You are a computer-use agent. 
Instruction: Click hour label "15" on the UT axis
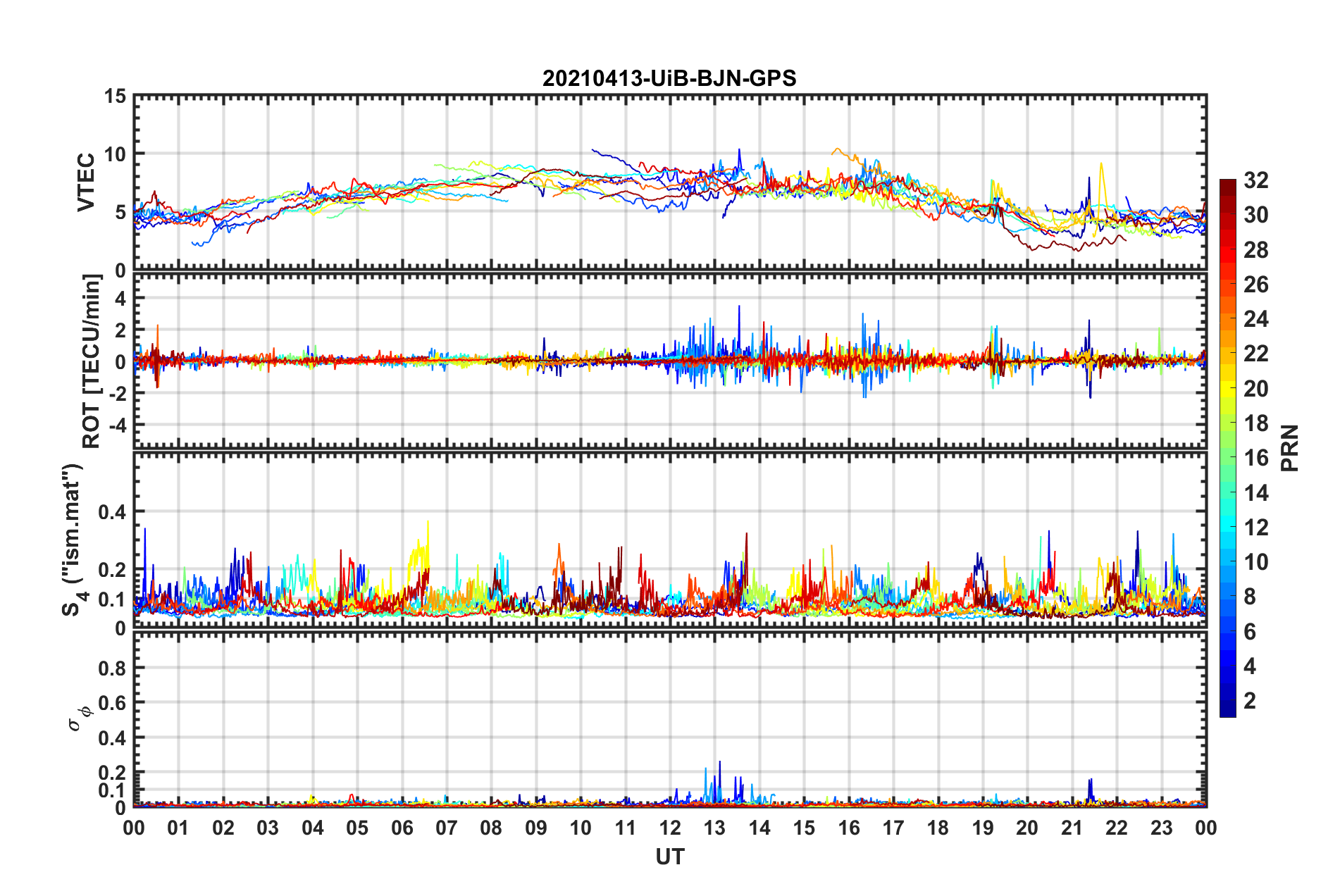[804, 828]
